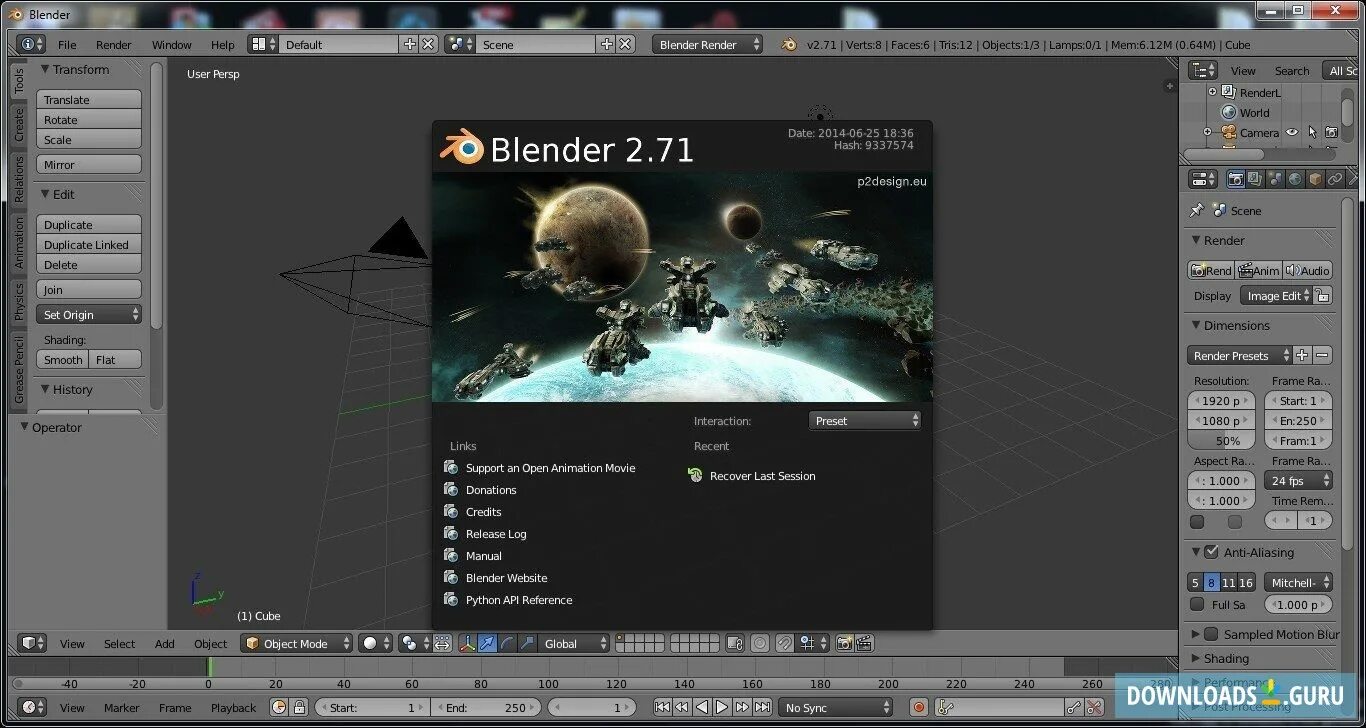Pin the properties editor context
Image resolution: width=1366 pixels, height=728 pixels.
(x=1197, y=210)
